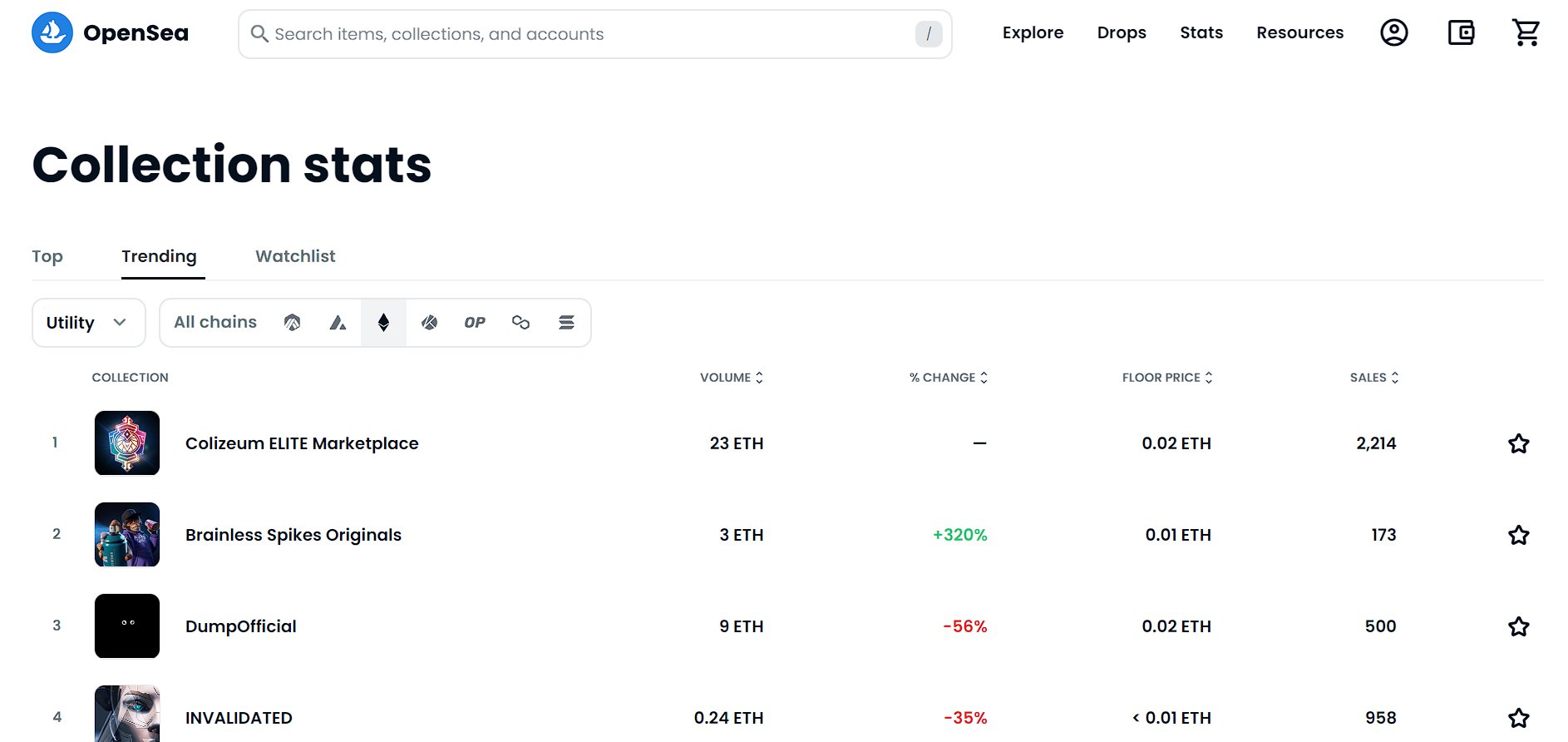Click Colizeum ELITE Marketplace thumbnail
1568x742 pixels.
(x=127, y=443)
